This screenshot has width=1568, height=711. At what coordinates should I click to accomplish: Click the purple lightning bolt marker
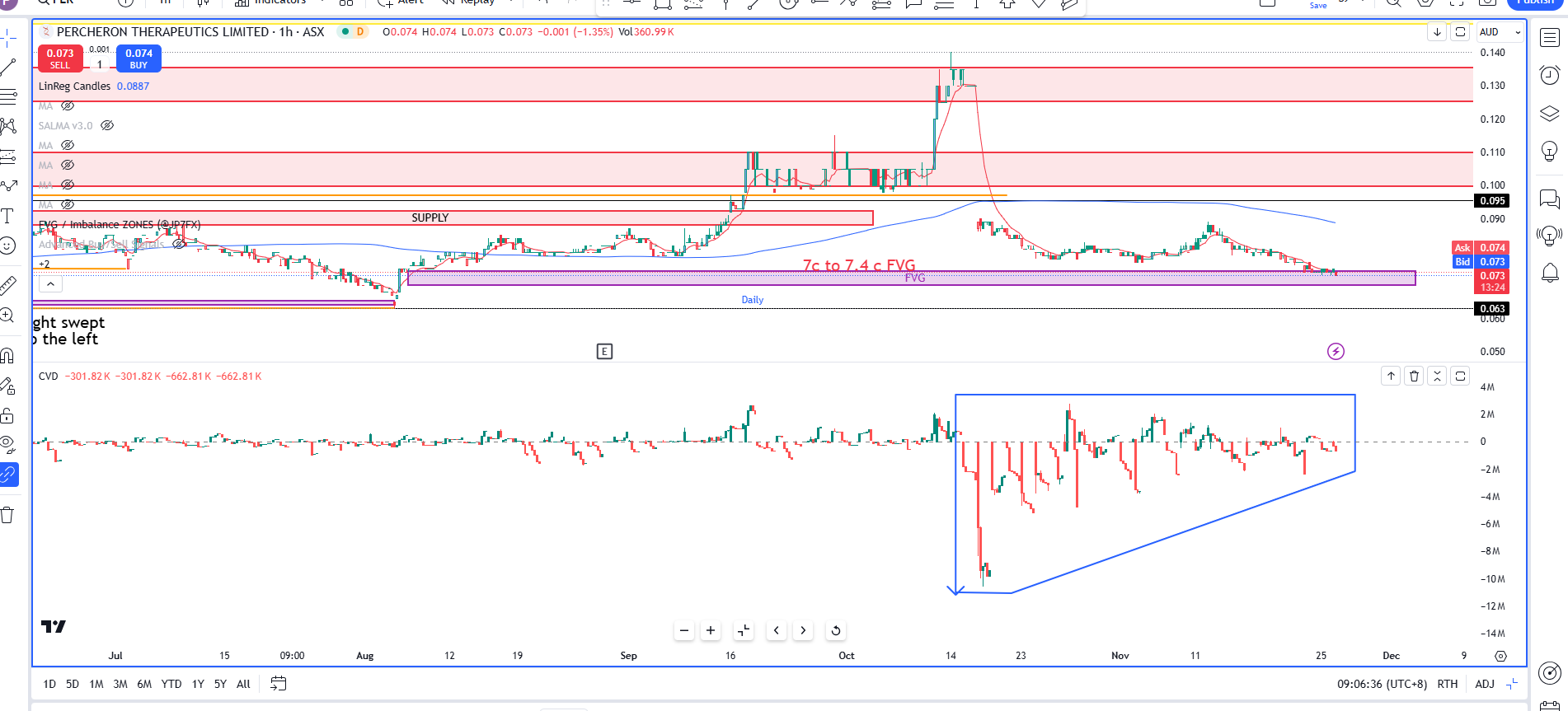[1336, 352]
